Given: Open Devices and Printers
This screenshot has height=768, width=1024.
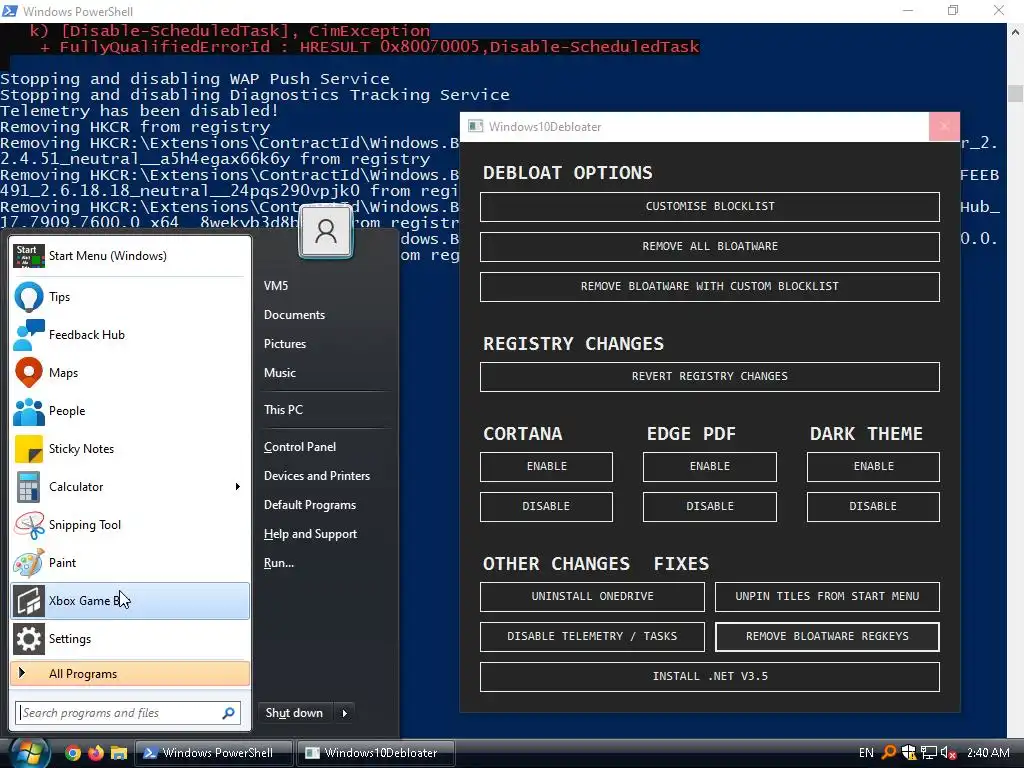Looking at the screenshot, I should [317, 475].
